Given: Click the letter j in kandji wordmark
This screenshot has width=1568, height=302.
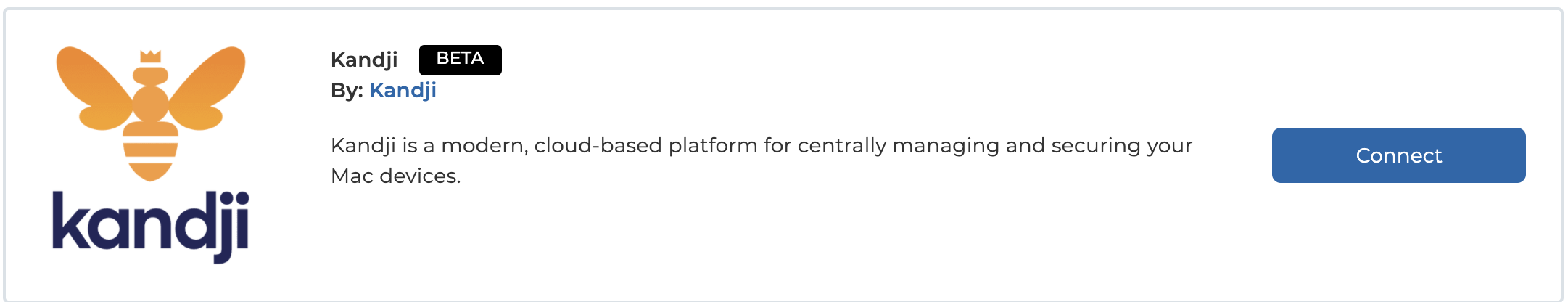Looking at the screenshot, I should pos(221,227).
